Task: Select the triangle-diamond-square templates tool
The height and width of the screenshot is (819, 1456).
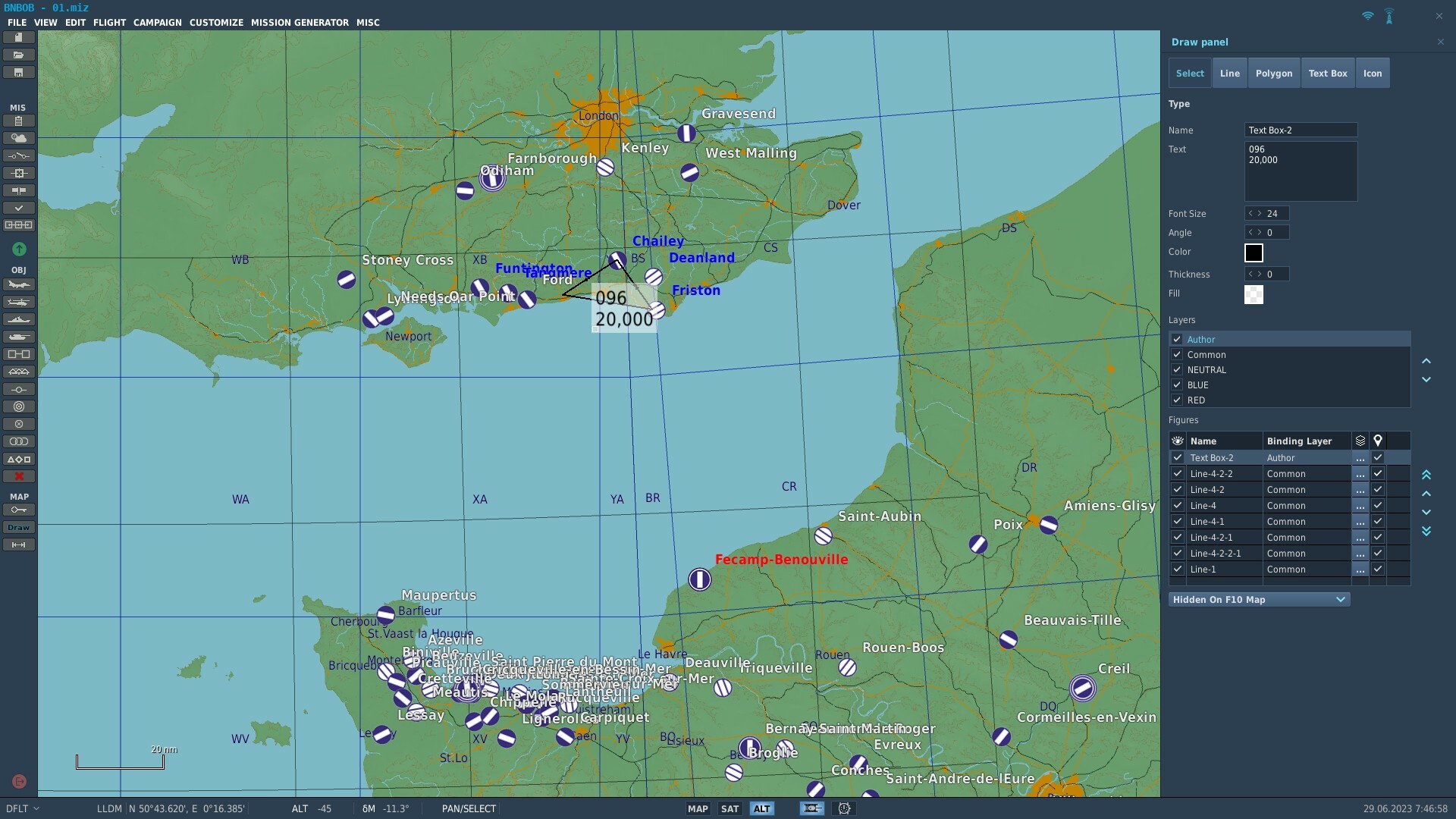Action: pyautogui.click(x=19, y=460)
